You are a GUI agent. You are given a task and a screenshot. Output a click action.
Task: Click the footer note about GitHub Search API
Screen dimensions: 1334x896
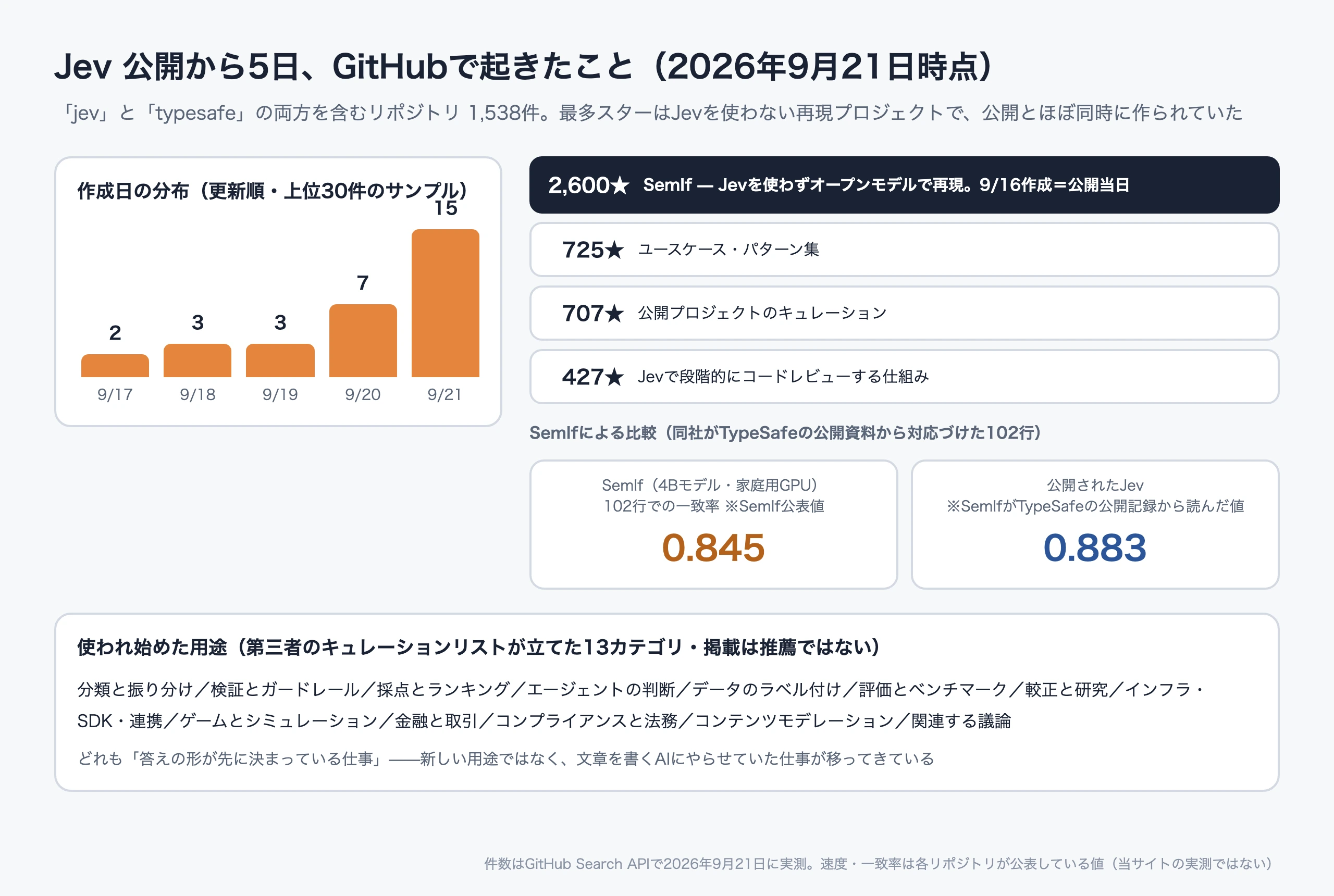[878, 863]
